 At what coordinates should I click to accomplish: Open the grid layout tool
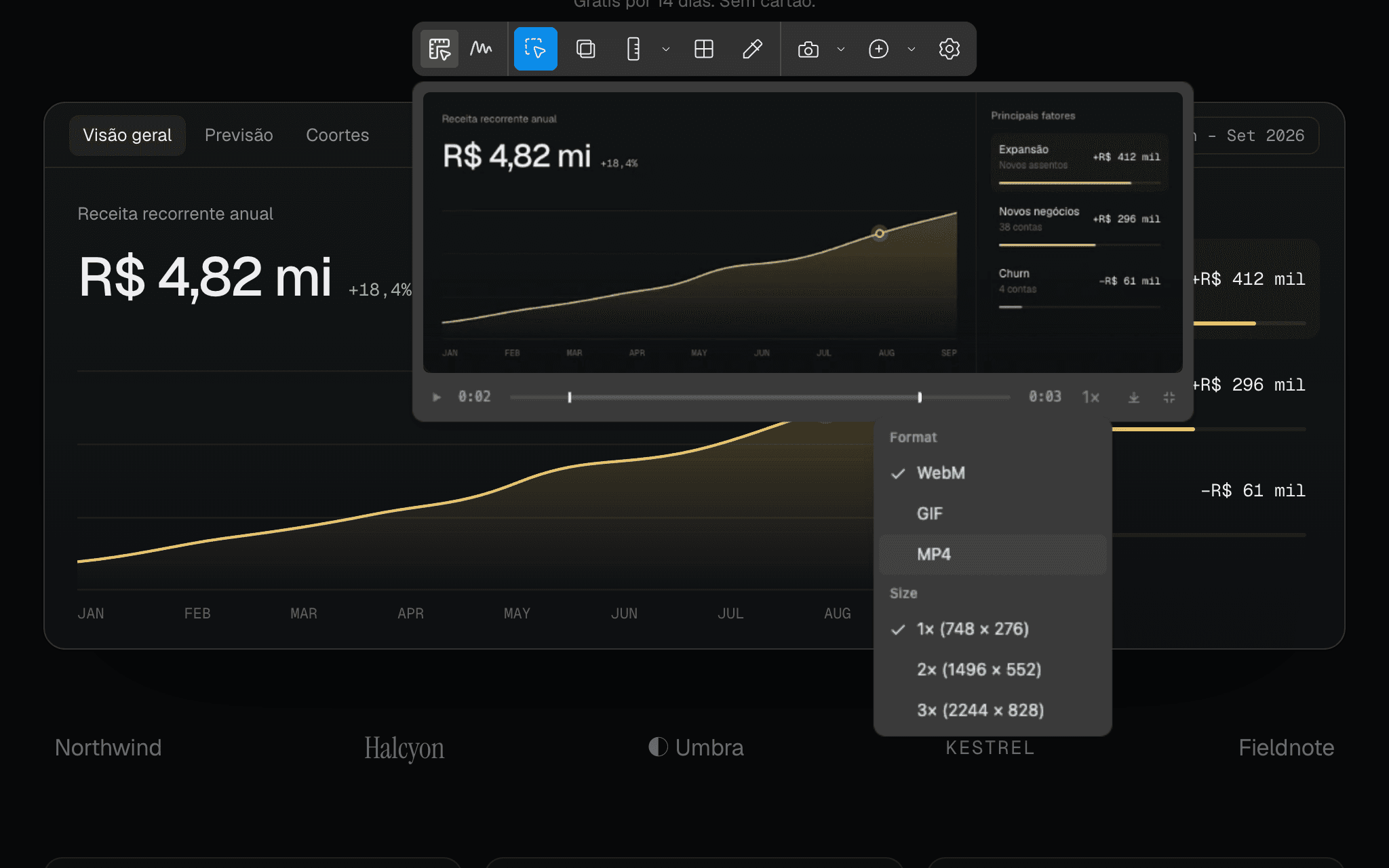[x=704, y=49]
